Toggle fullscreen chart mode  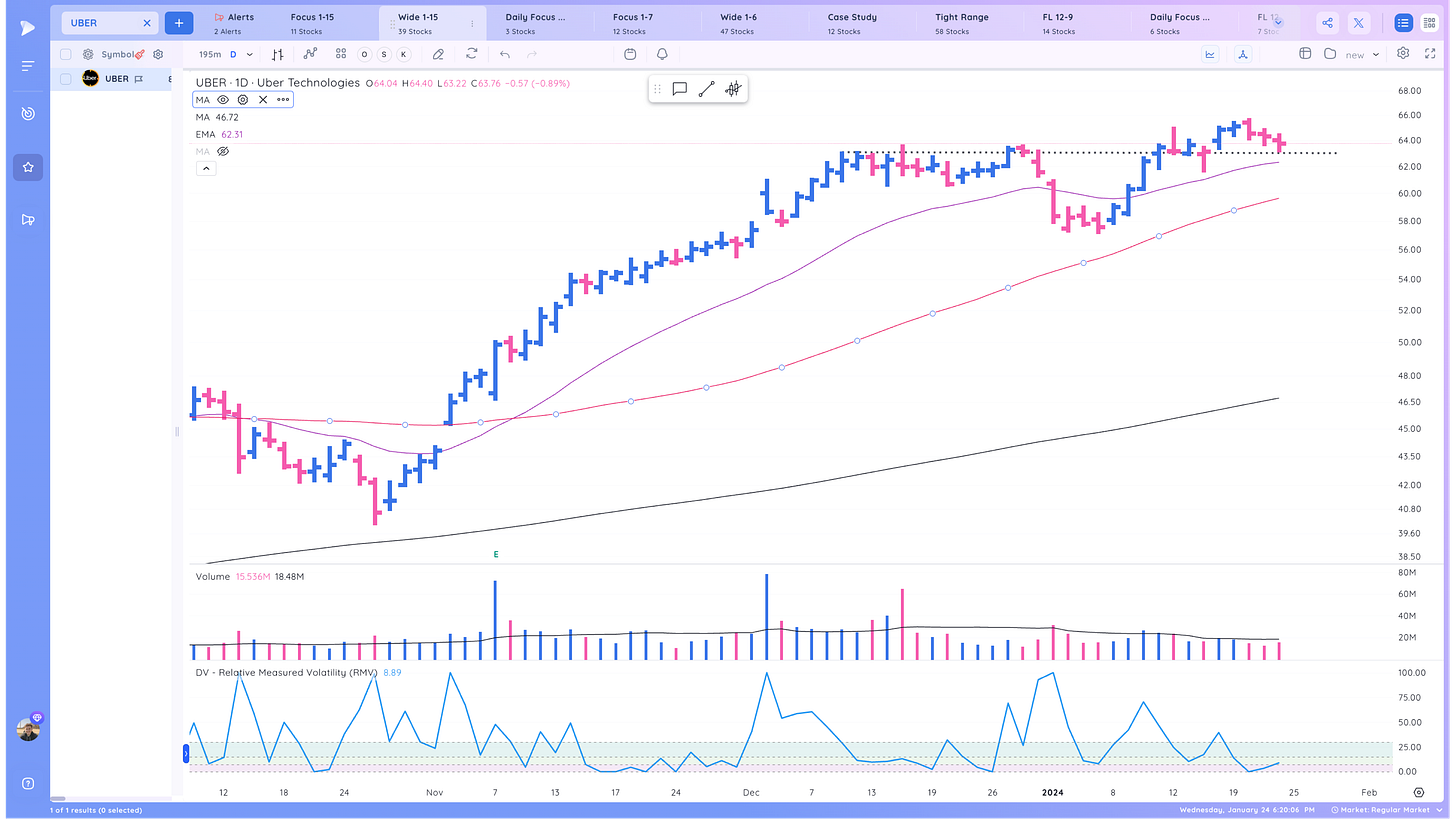tap(1430, 54)
